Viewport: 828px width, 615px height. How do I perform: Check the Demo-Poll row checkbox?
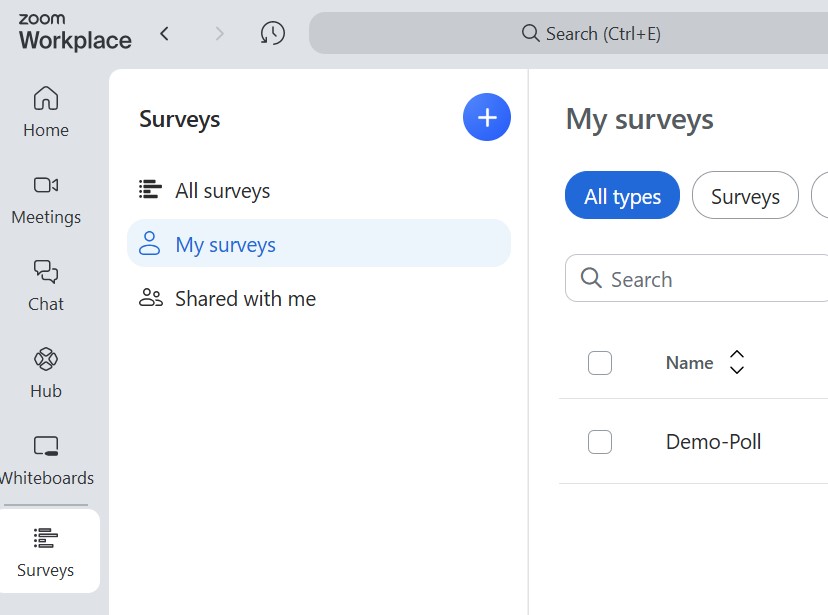[600, 442]
